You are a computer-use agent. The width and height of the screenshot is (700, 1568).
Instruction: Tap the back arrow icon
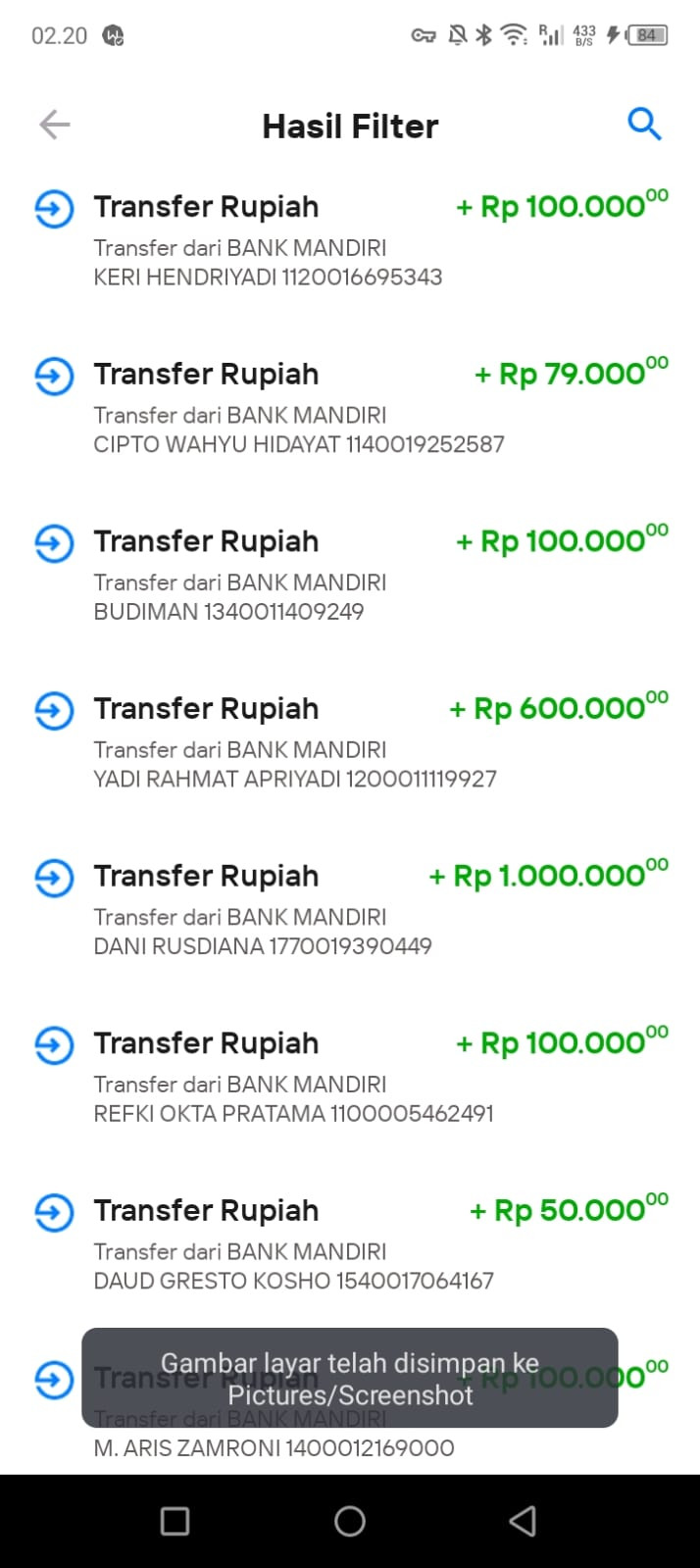point(55,125)
